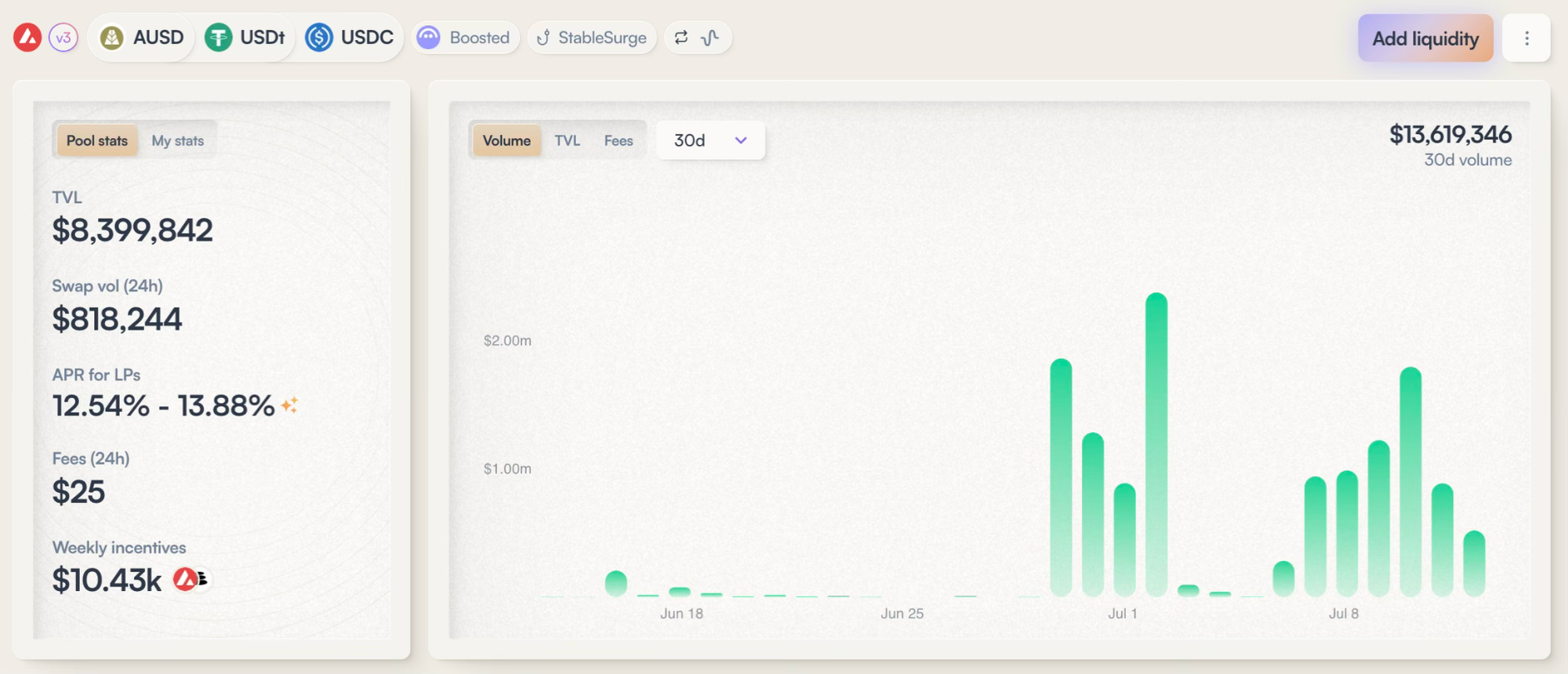Click the v3 protocol version badge
The height and width of the screenshot is (674, 1568).
click(x=64, y=38)
